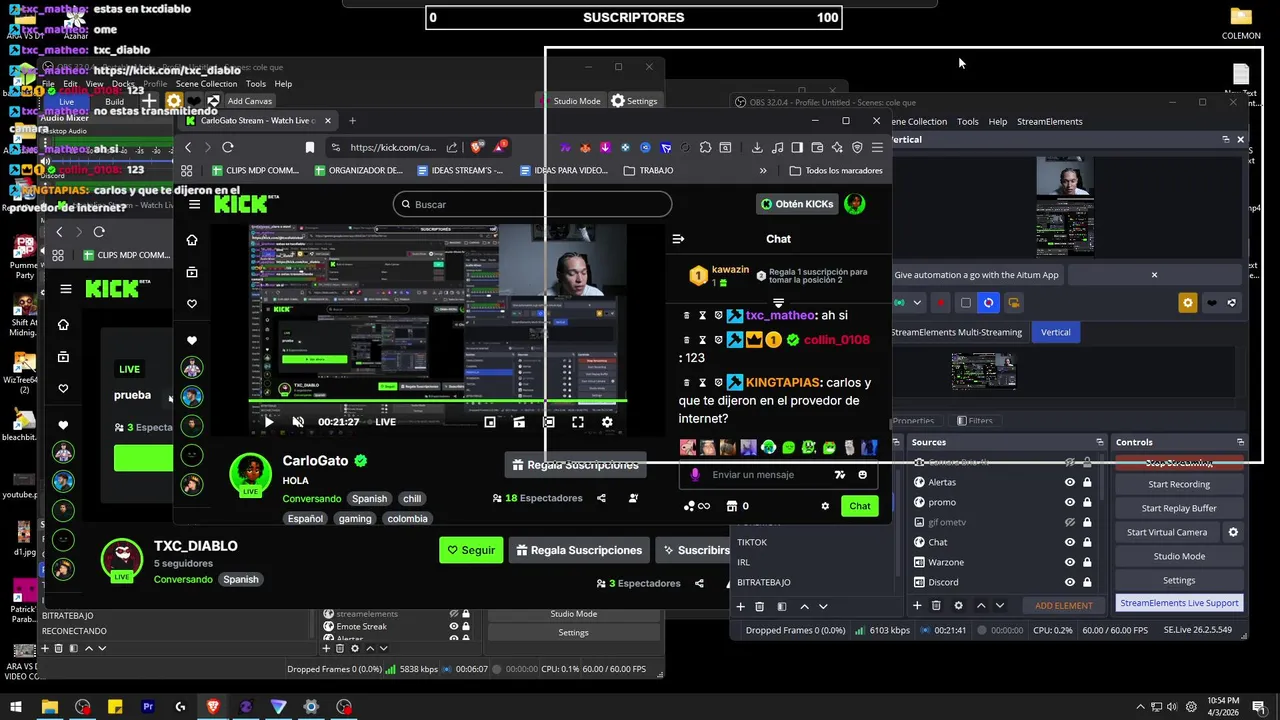Viewport: 1280px width, 720px height.
Task: Go to Kick Home sidebar icon
Action: click(x=192, y=240)
